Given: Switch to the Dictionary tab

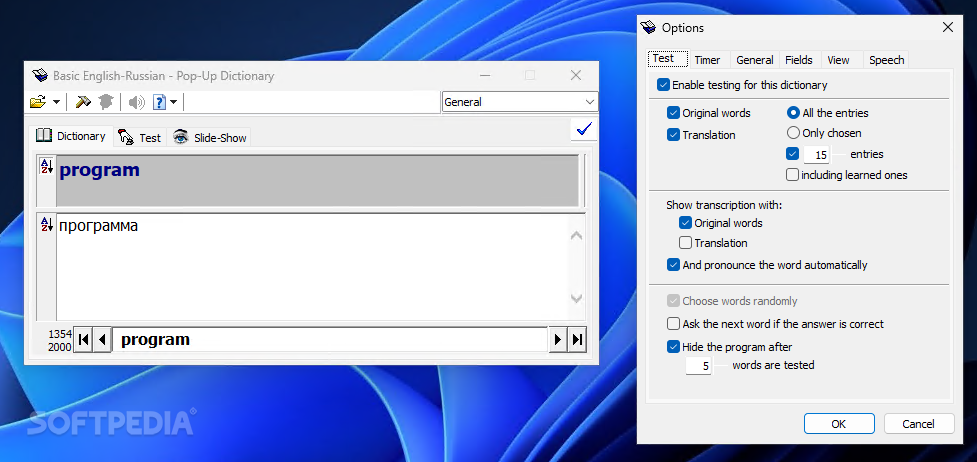Looking at the screenshot, I should tap(71, 136).
